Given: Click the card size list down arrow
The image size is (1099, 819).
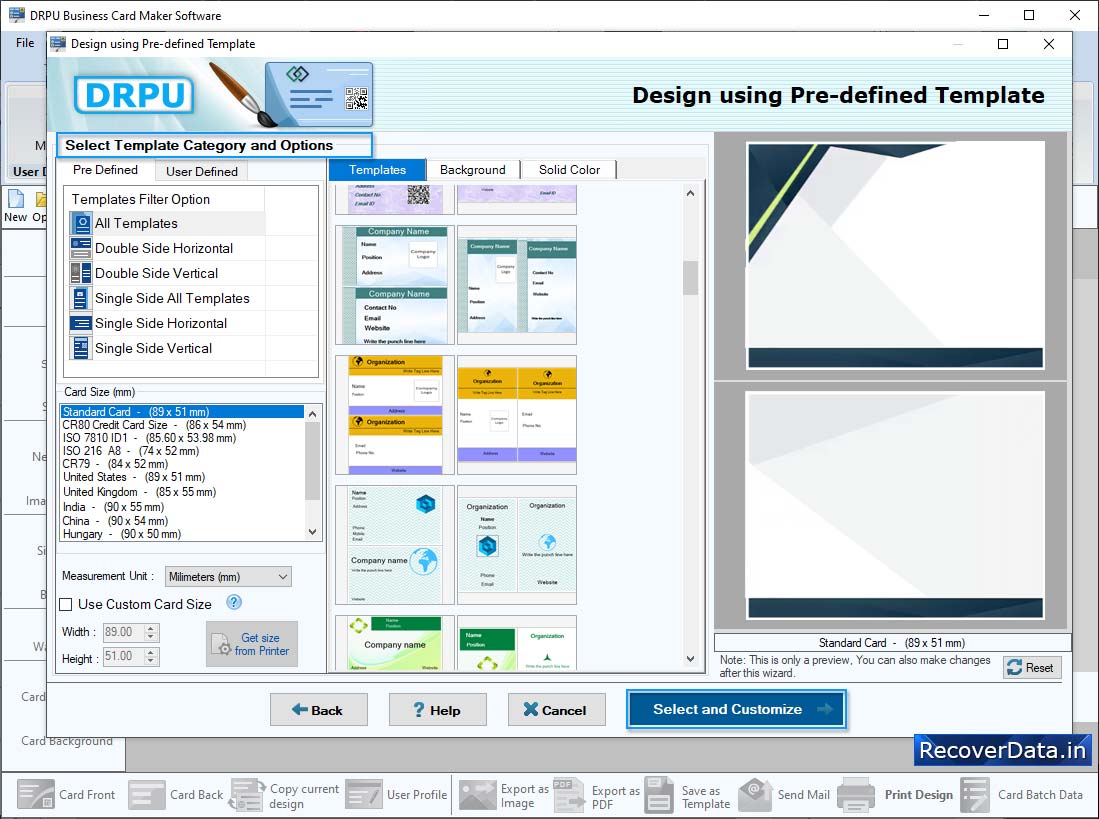Looking at the screenshot, I should [313, 532].
